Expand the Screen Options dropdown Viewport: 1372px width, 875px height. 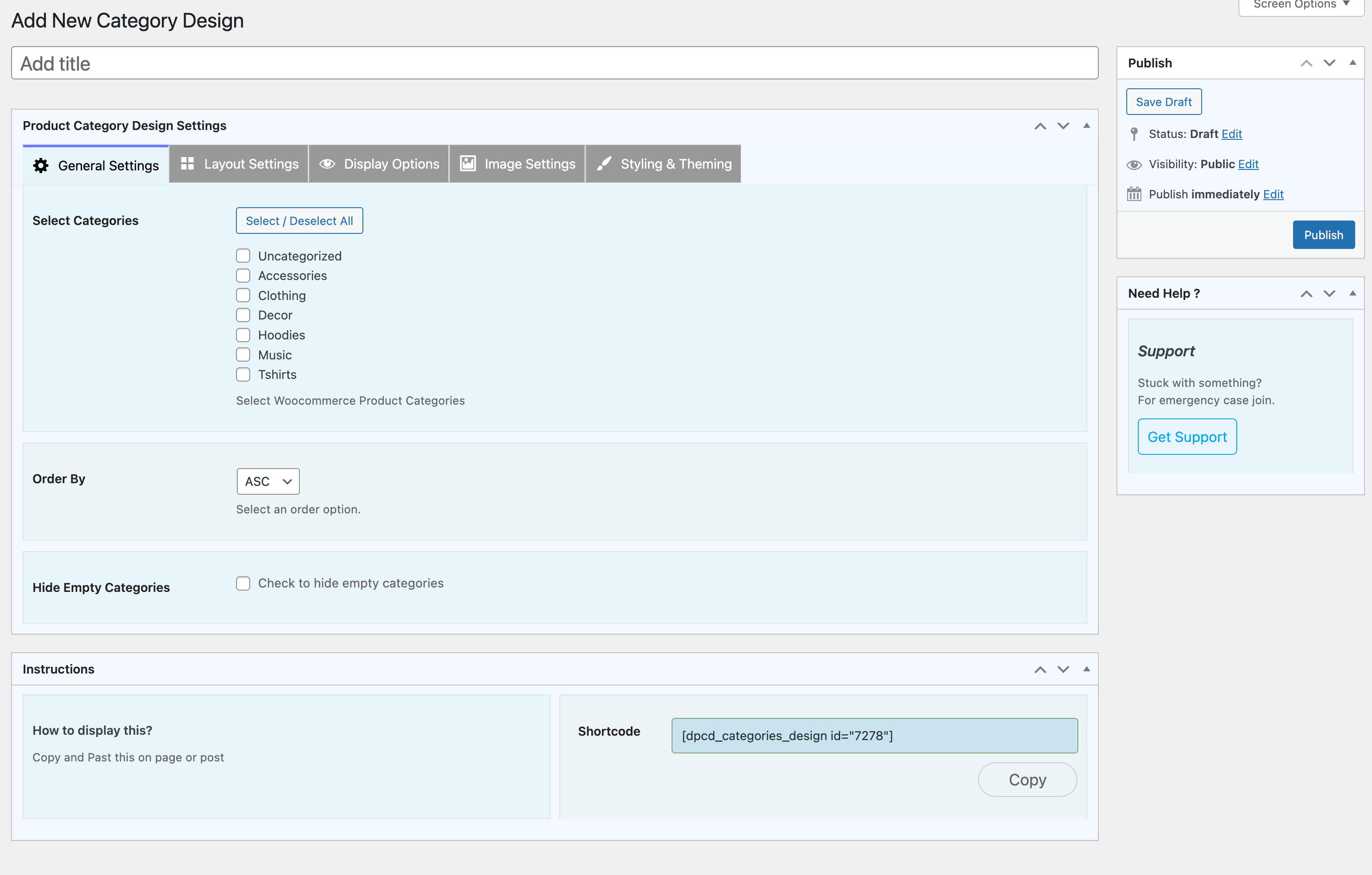pyautogui.click(x=1301, y=6)
